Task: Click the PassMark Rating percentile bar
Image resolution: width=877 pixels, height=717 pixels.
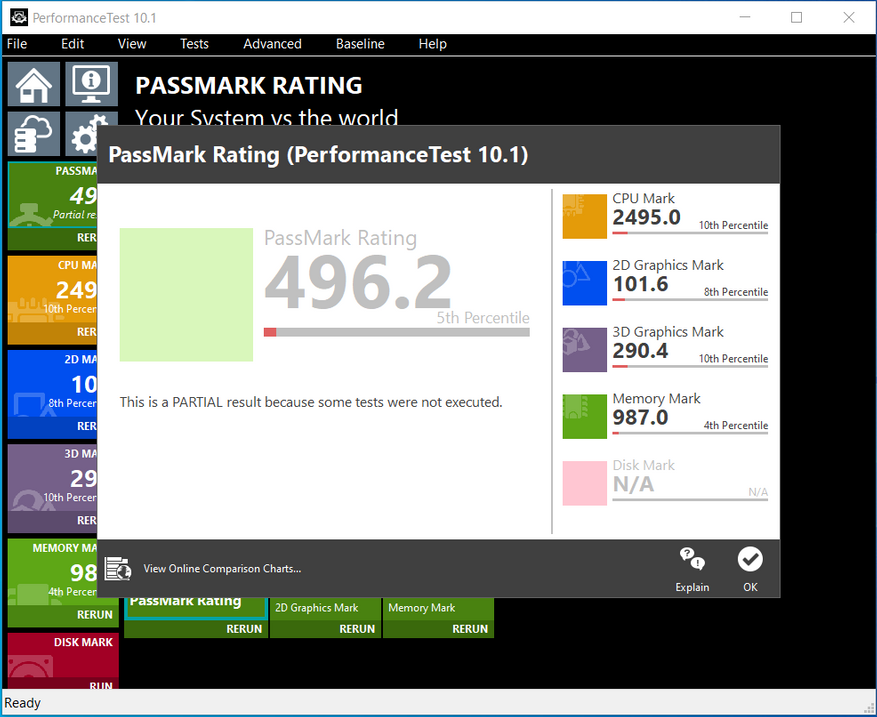Action: point(397,332)
